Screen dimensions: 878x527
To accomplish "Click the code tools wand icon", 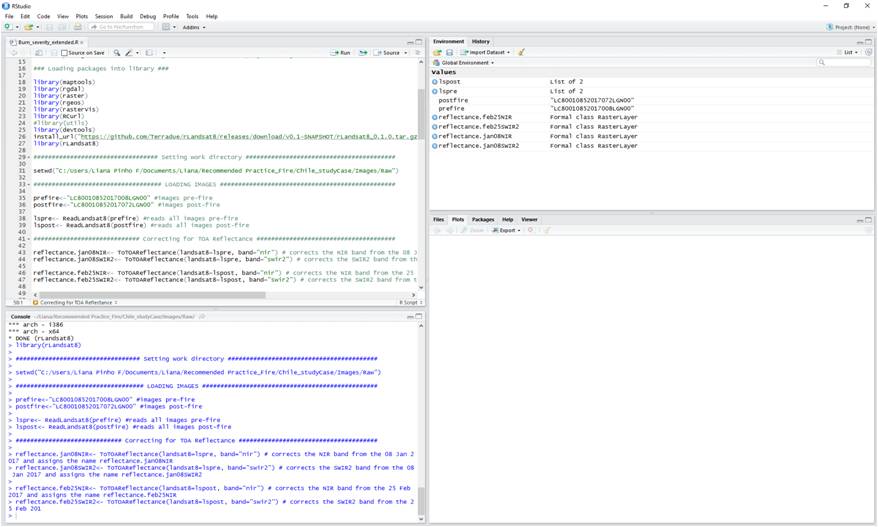I will (x=129, y=52).
